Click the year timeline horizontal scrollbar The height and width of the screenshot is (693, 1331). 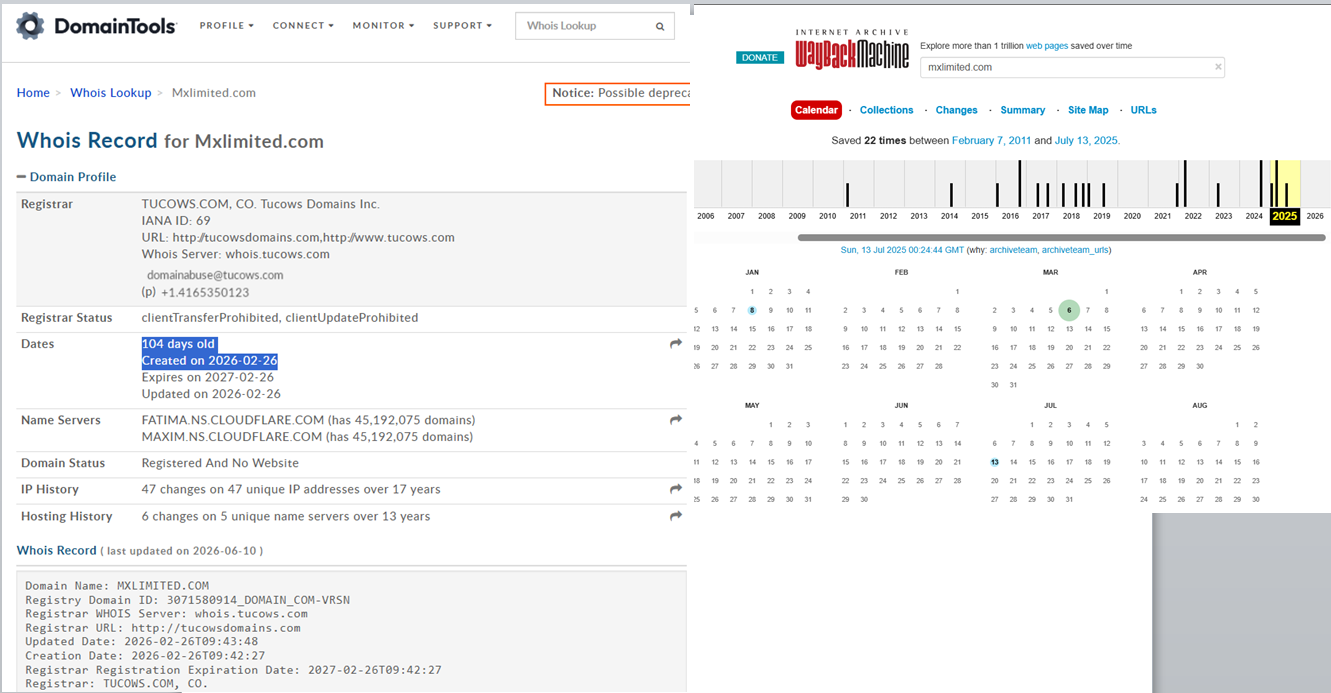click(x=1061, y=238)
